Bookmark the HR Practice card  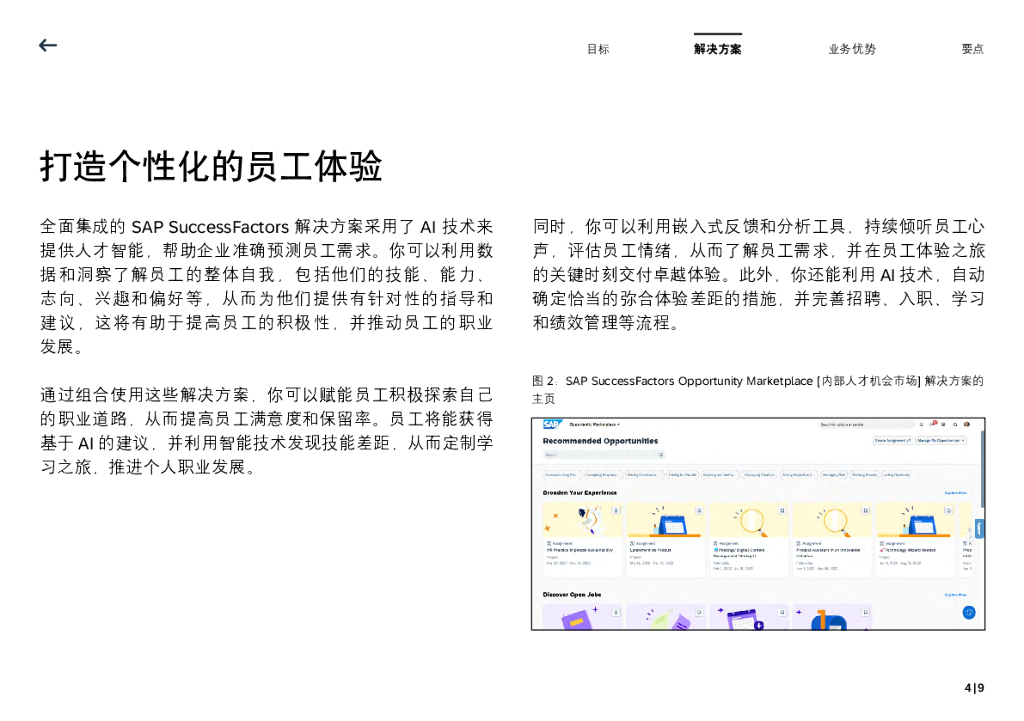pos(615,511)
